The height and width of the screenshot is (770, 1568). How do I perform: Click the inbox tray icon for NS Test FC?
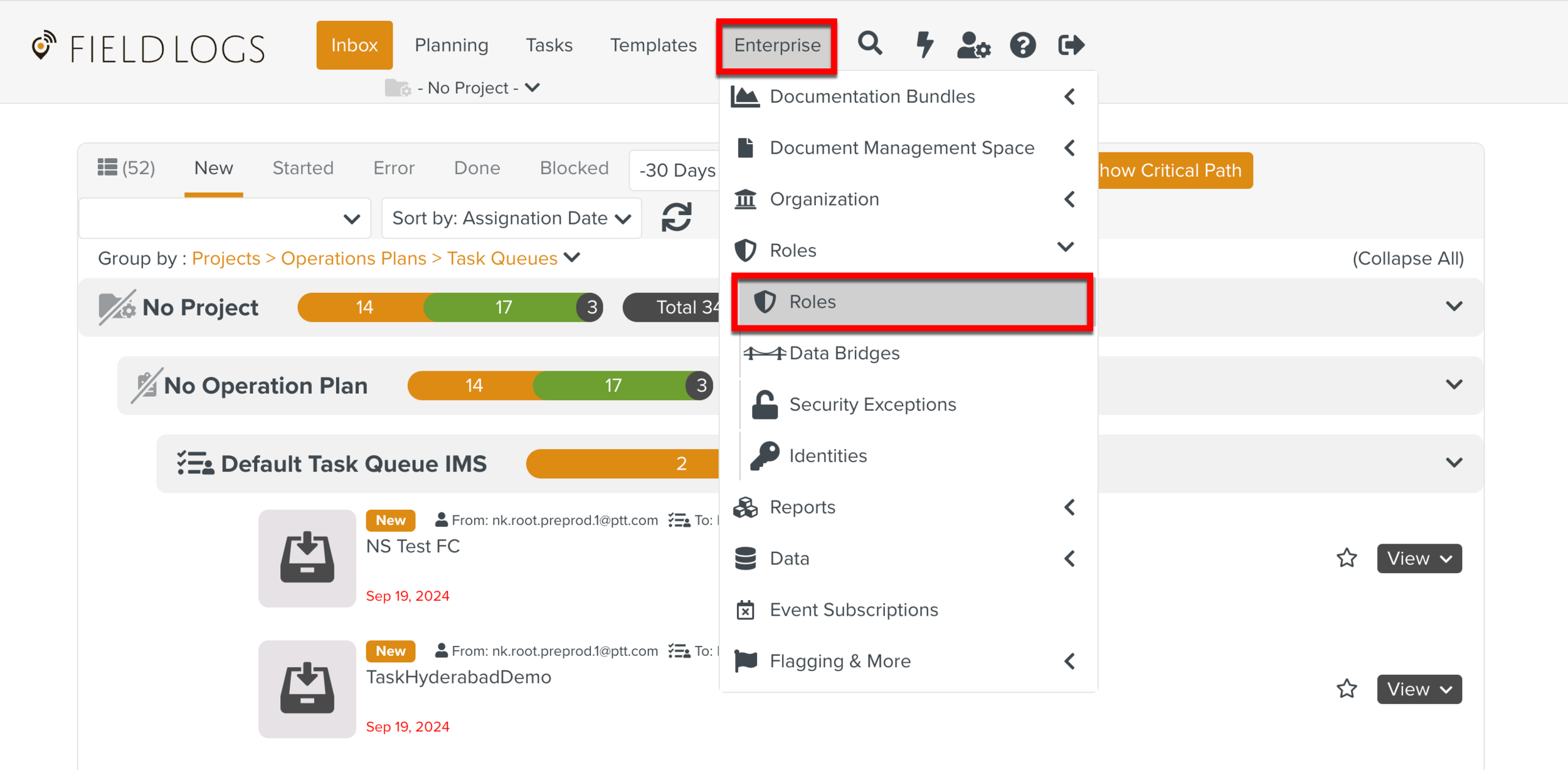click(307, 557)
